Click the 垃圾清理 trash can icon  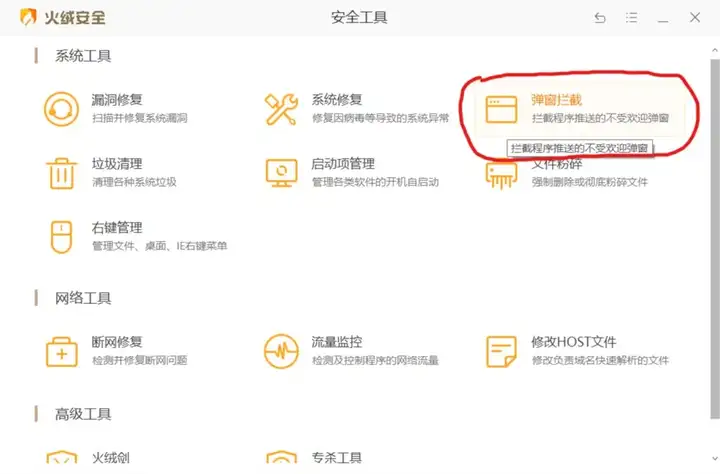(61, 173)
